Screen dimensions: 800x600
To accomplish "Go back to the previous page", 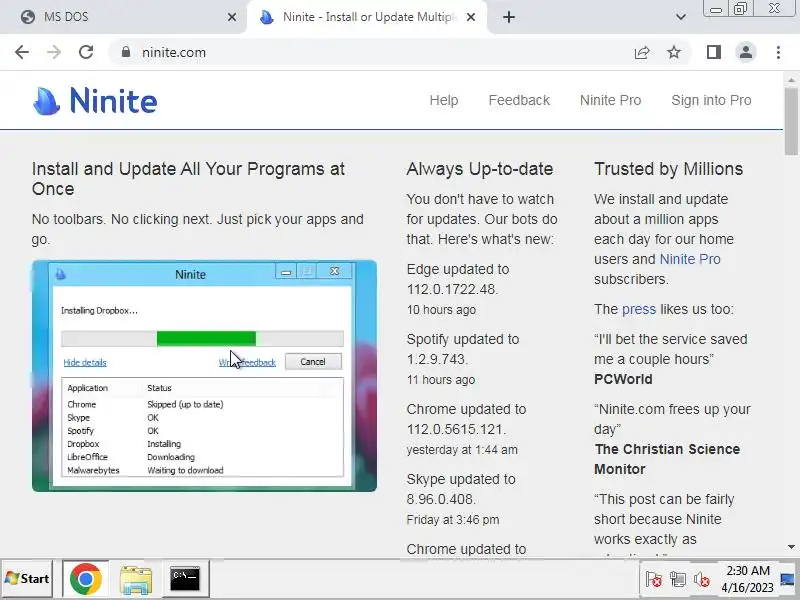I will click(x=22, y=52).
